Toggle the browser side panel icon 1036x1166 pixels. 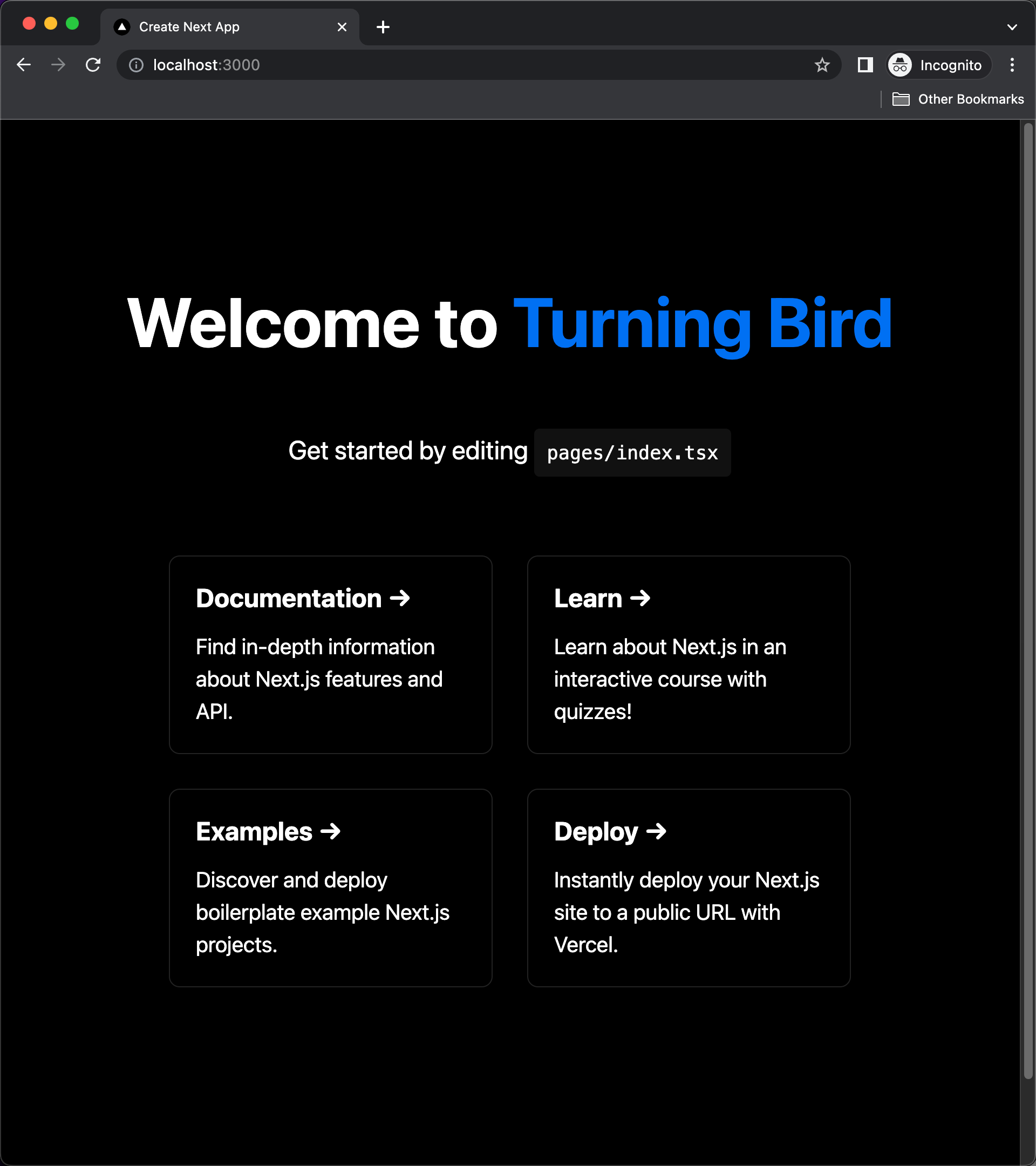(x=865, y=65)
